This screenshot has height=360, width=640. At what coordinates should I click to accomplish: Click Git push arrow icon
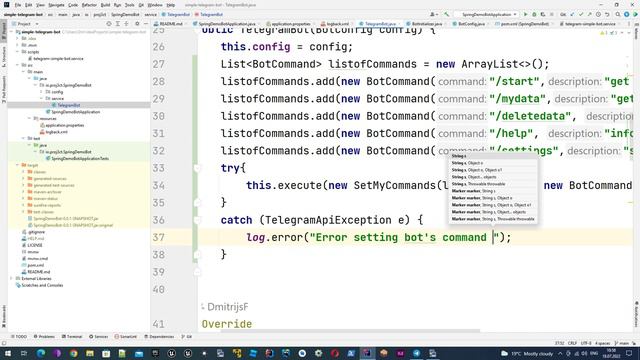point(589,14)
